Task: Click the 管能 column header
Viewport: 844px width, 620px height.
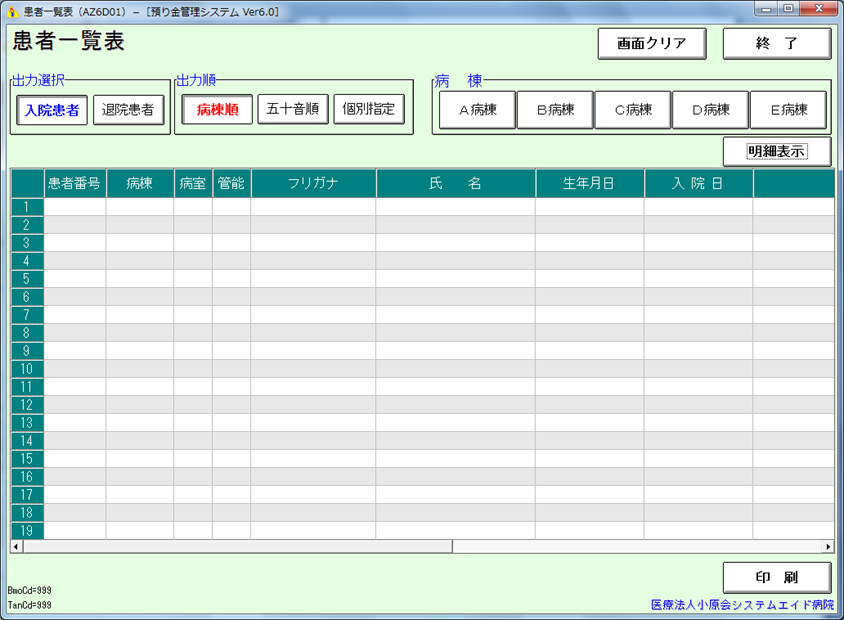Action: pyautogui.click(x=231, y=184)
